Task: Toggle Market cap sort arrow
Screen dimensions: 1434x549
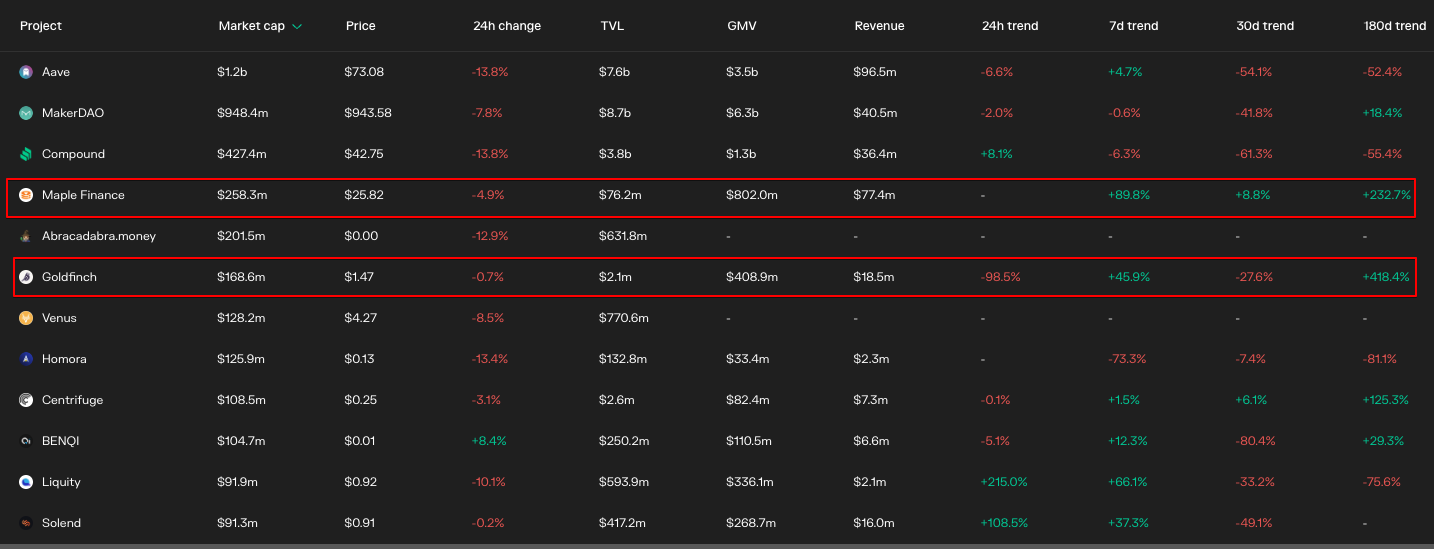Action: 297,26
